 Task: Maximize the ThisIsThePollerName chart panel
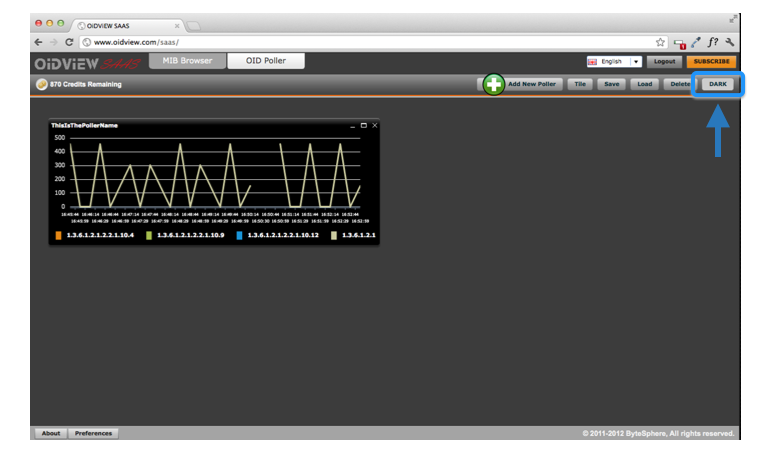(x=363, y=125)
